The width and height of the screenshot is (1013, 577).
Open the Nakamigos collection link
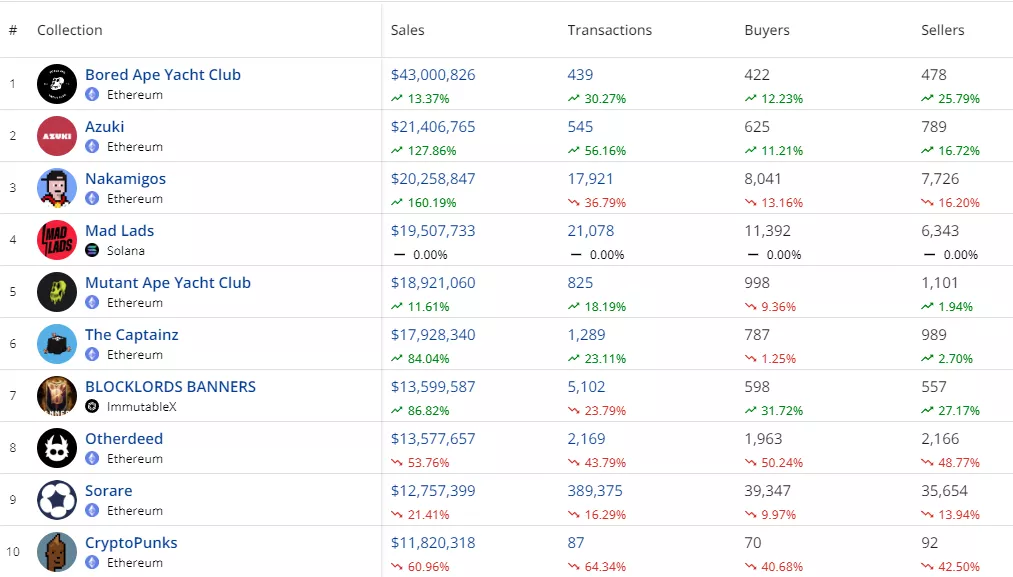(125, 179)
